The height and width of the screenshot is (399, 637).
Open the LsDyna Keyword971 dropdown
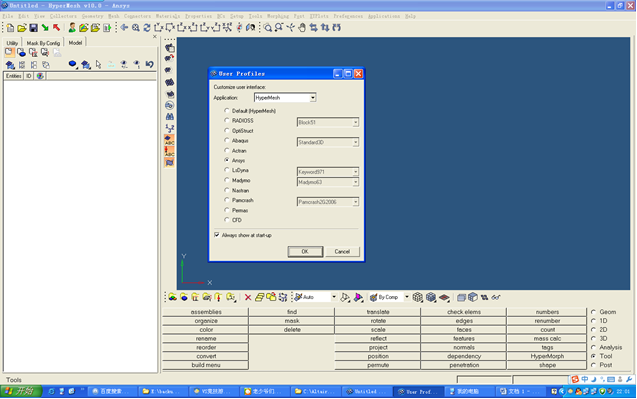(x=355, y=172)
